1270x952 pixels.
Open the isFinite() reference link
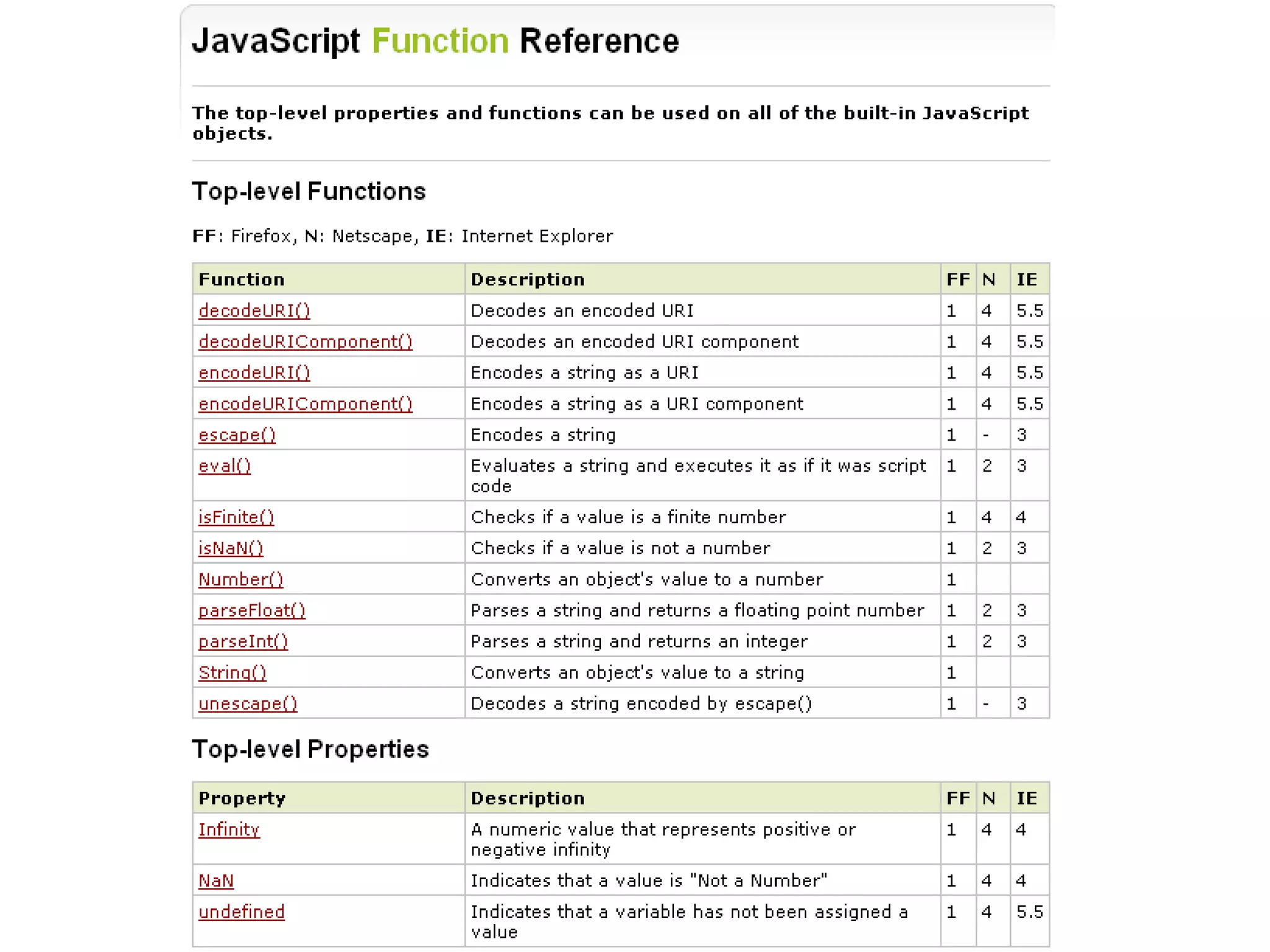tap(236, 517)
